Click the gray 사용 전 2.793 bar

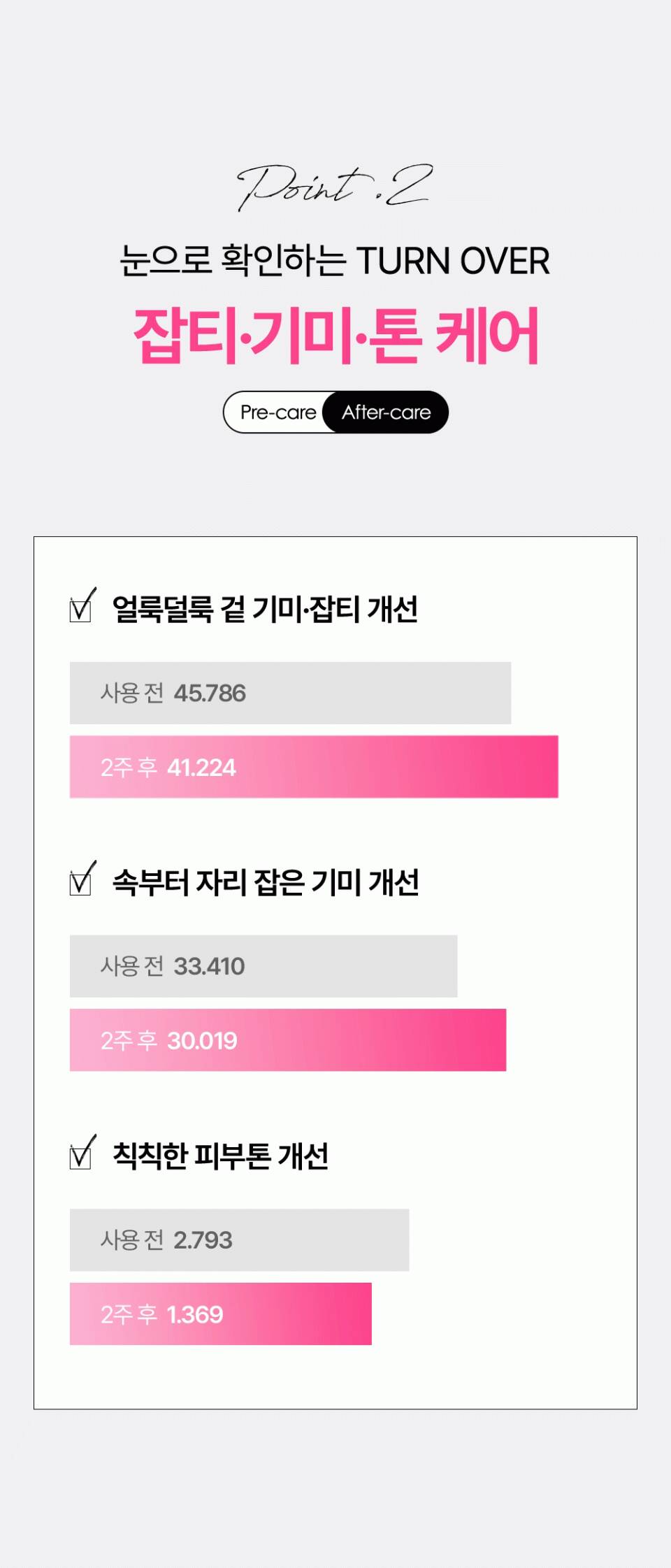pos(239,1239)
